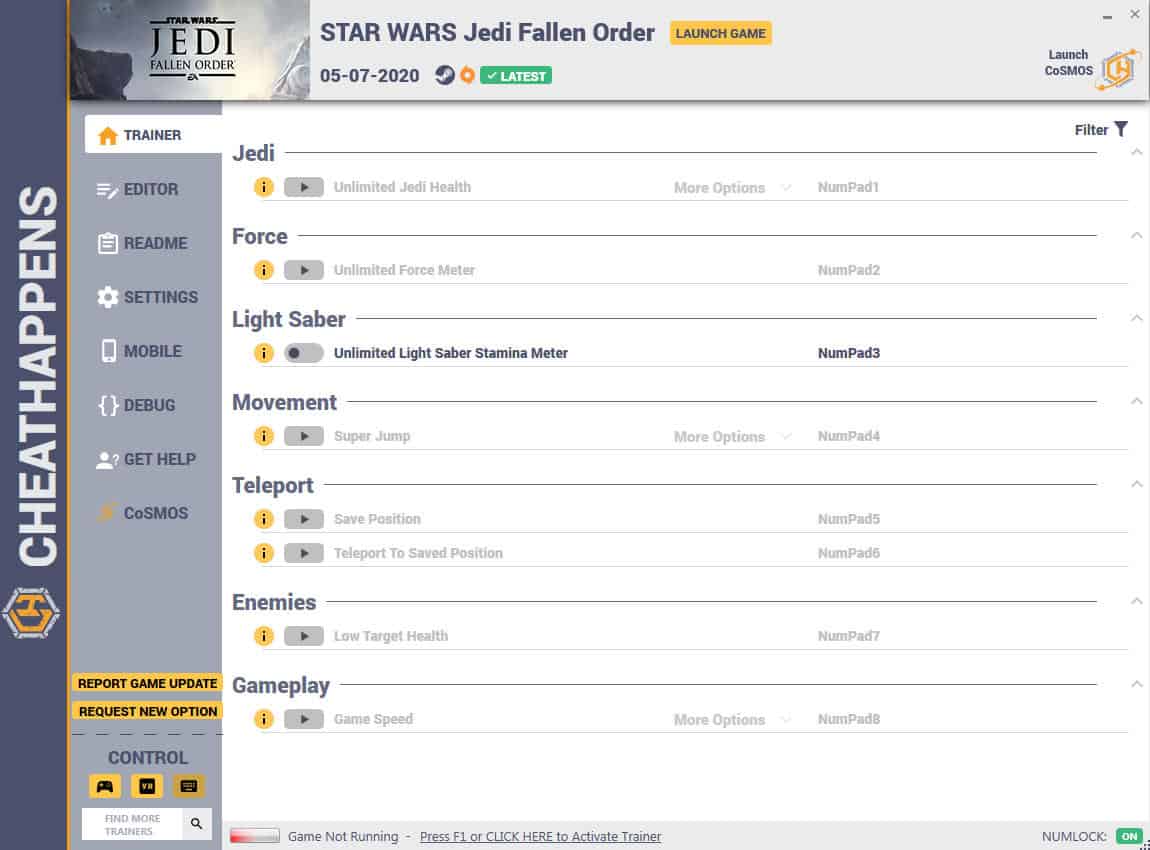Collapse the Enemies section
The image size is (1150, 850).
tap(1137, 601)
